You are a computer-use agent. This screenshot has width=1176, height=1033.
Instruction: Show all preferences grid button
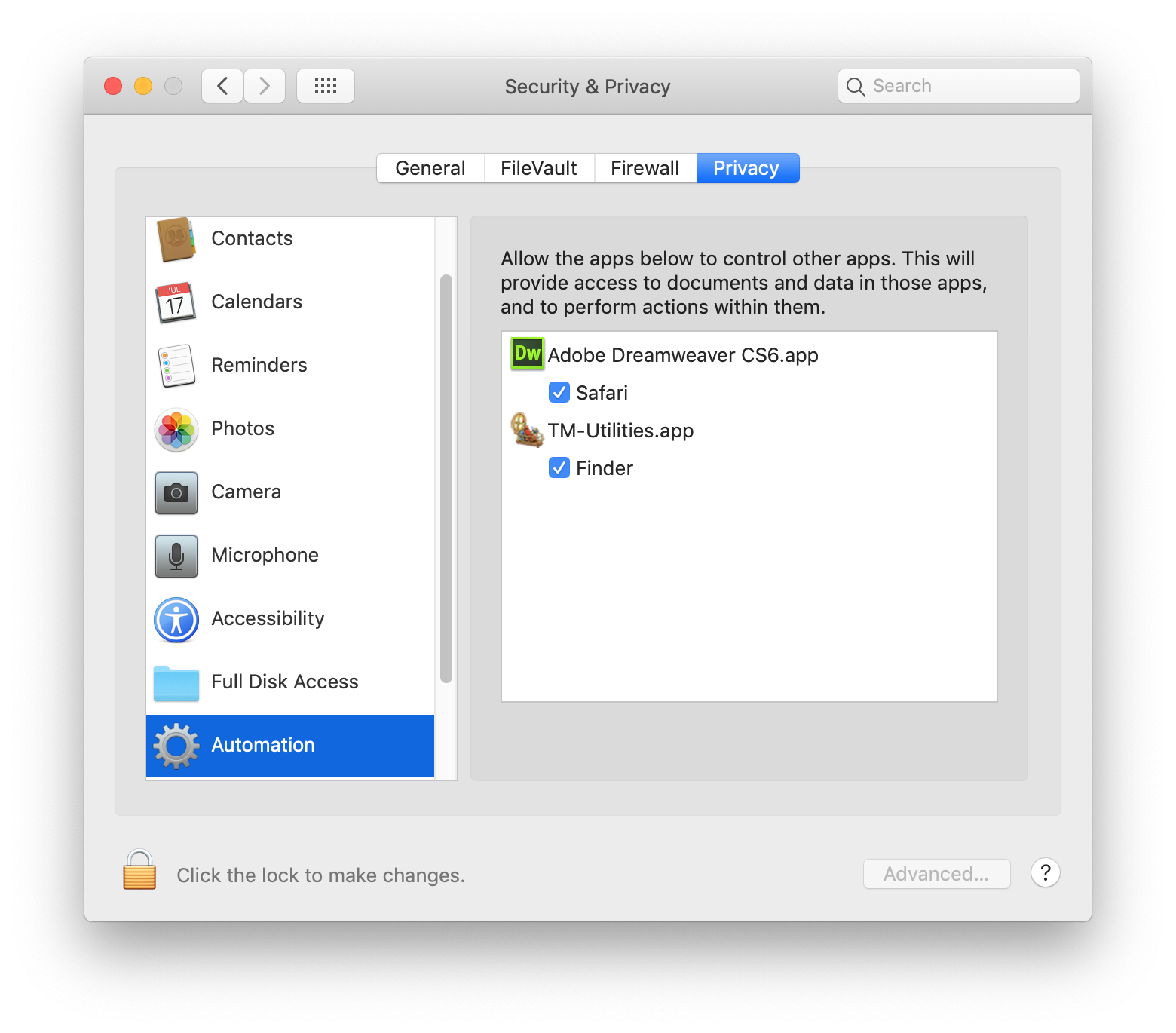coord(326,86)
